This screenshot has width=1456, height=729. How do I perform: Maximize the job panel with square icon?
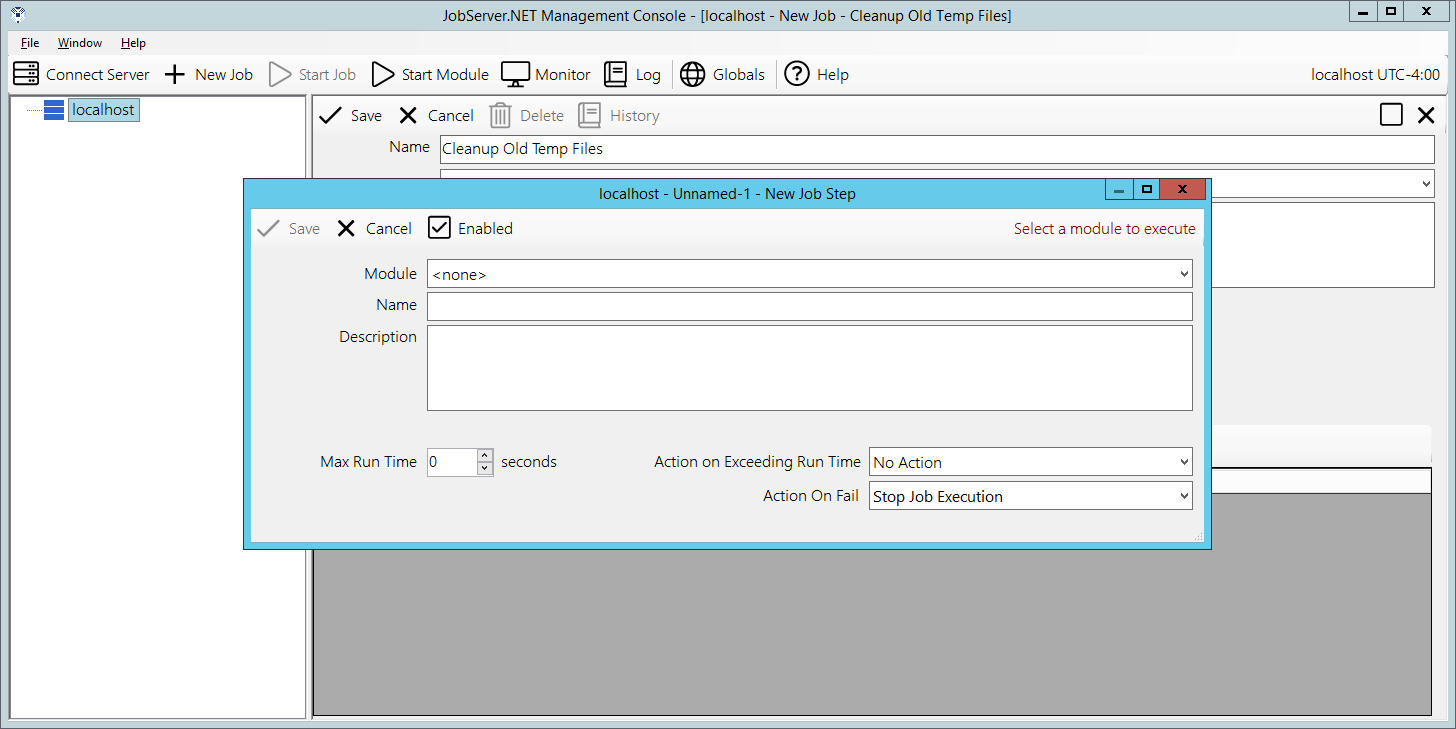1391,115
